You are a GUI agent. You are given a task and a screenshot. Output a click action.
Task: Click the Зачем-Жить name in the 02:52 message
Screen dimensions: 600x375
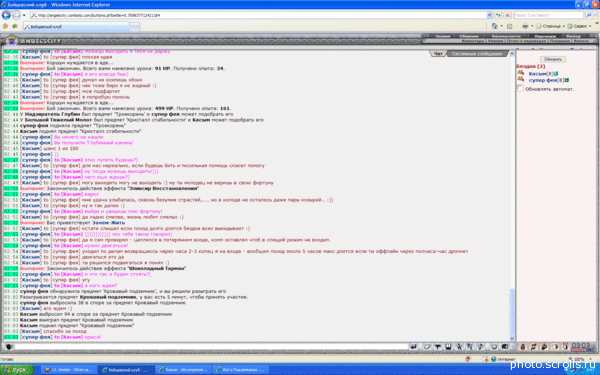tap(108, 222)
